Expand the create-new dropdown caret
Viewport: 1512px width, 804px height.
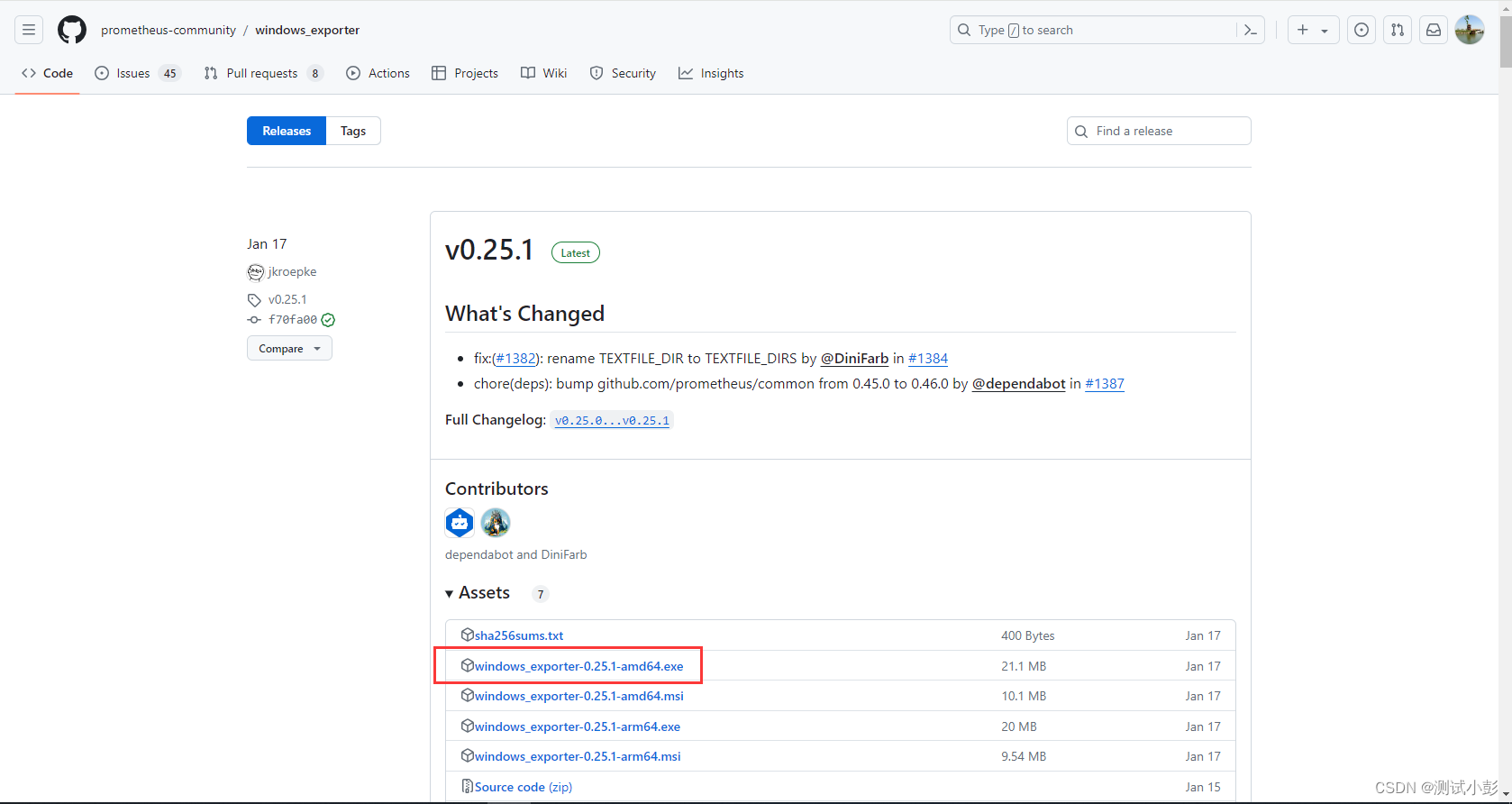coord(1325,31)
